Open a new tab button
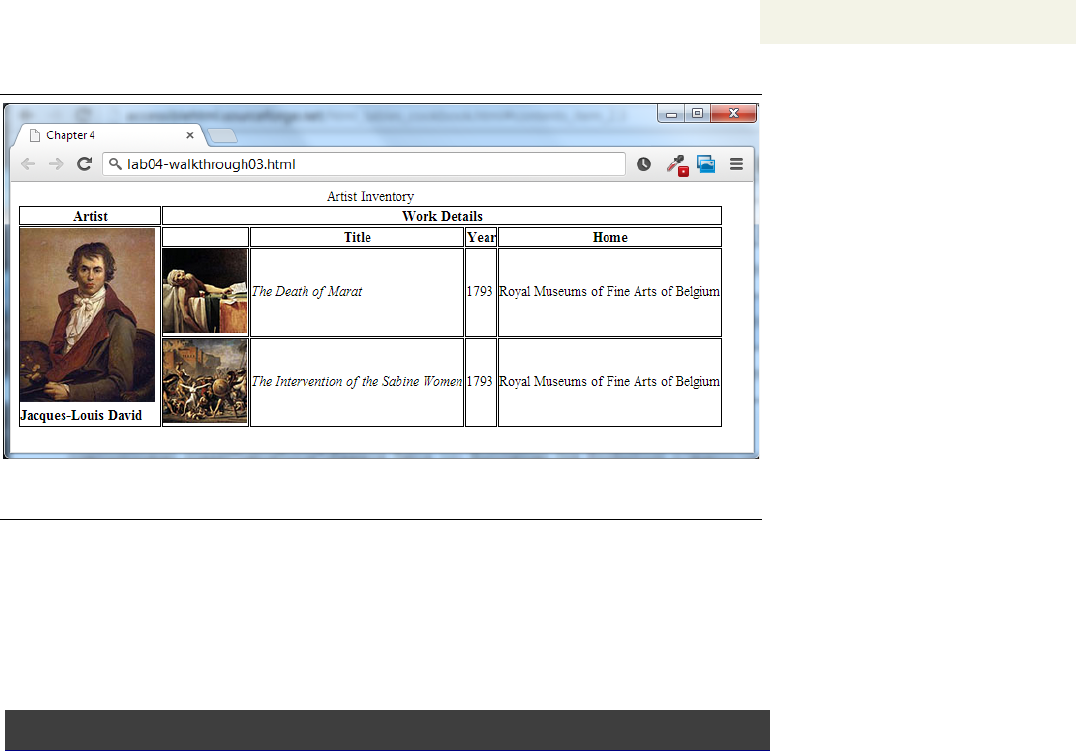 click(222, 136)
